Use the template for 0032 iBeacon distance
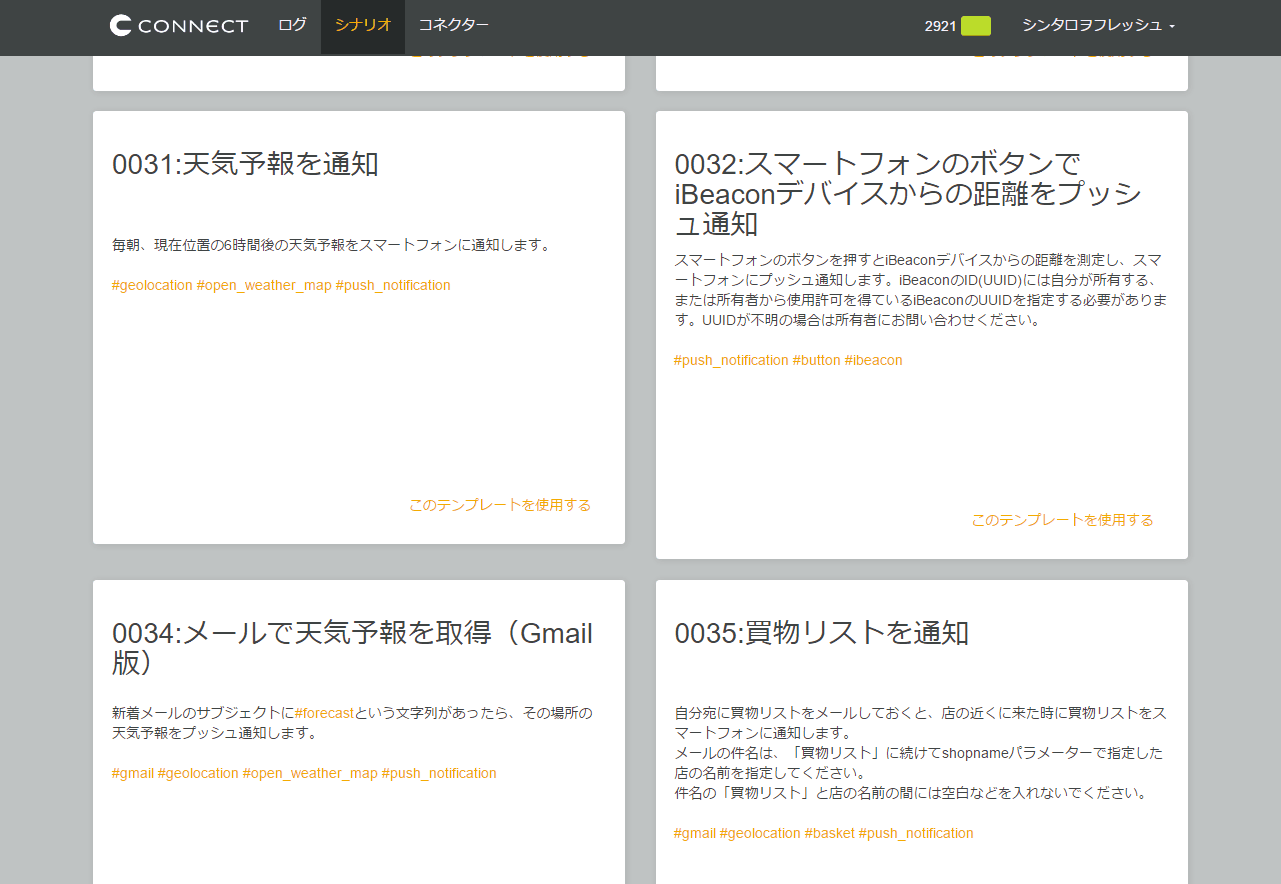This screenshot has height=884, width=1281. pos(1062,520)
